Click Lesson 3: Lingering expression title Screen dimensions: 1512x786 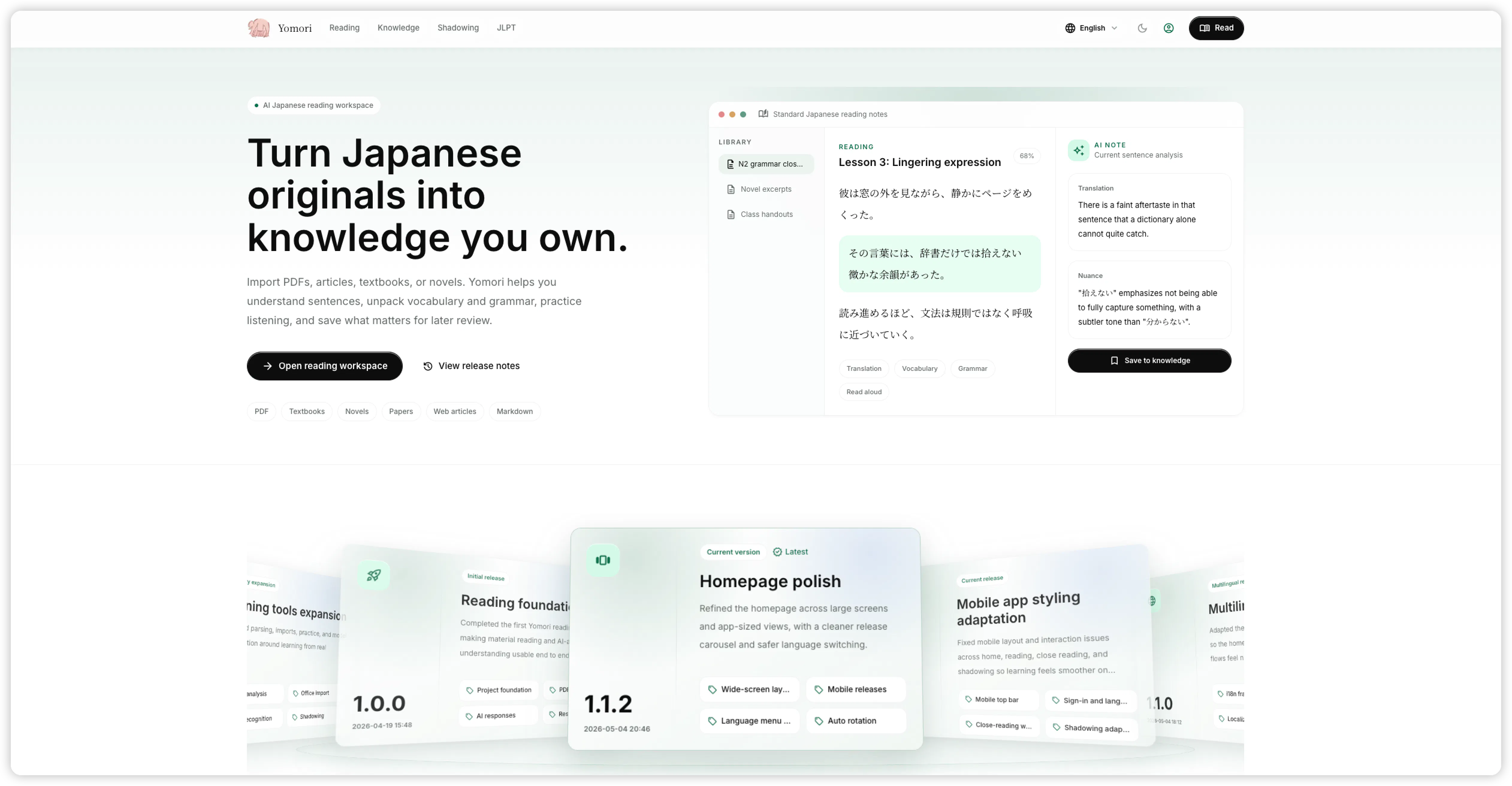point(919,162)
